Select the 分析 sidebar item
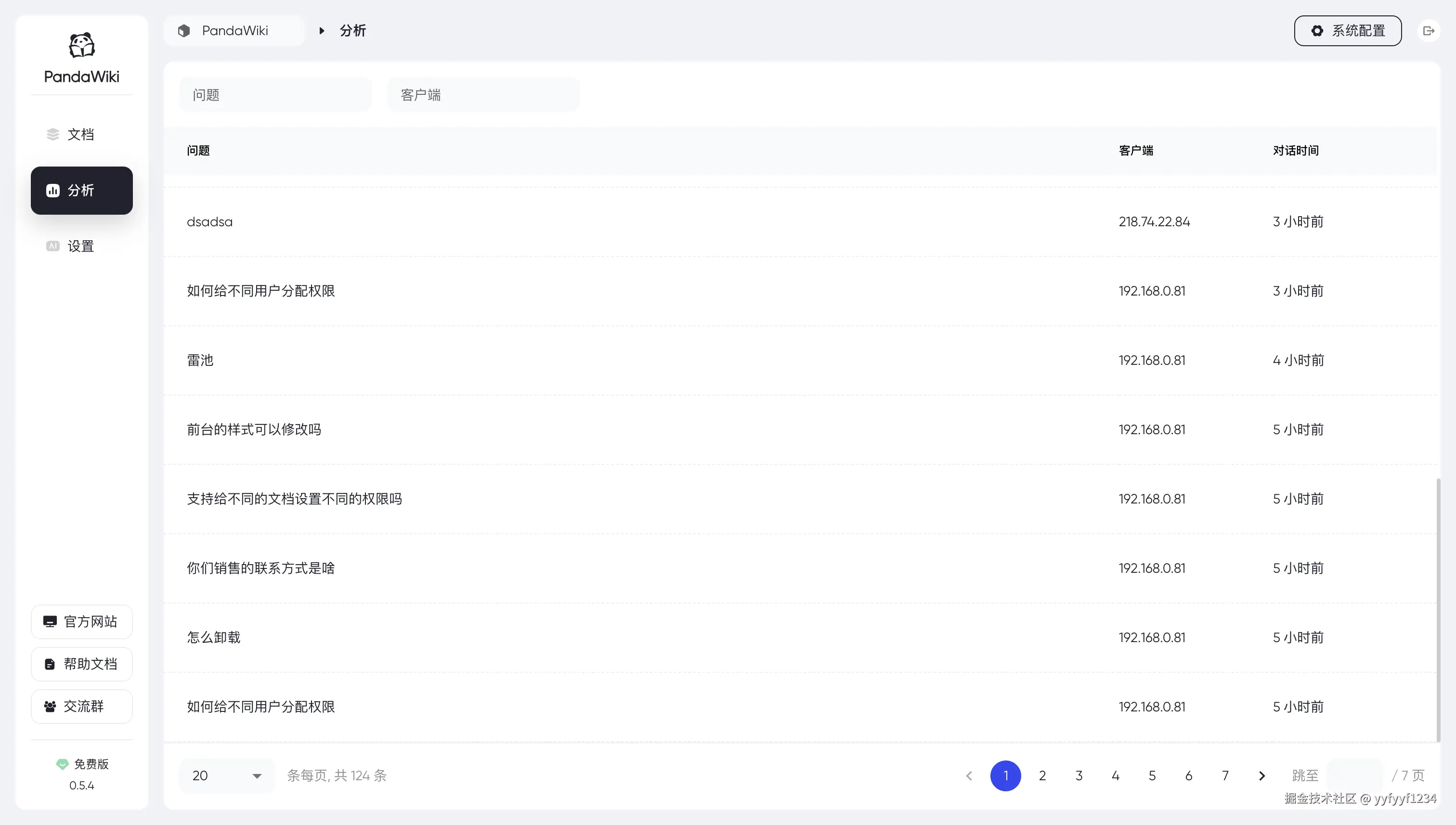The width and height of the screenshot is (1456, 825). [x=82, y=191]
